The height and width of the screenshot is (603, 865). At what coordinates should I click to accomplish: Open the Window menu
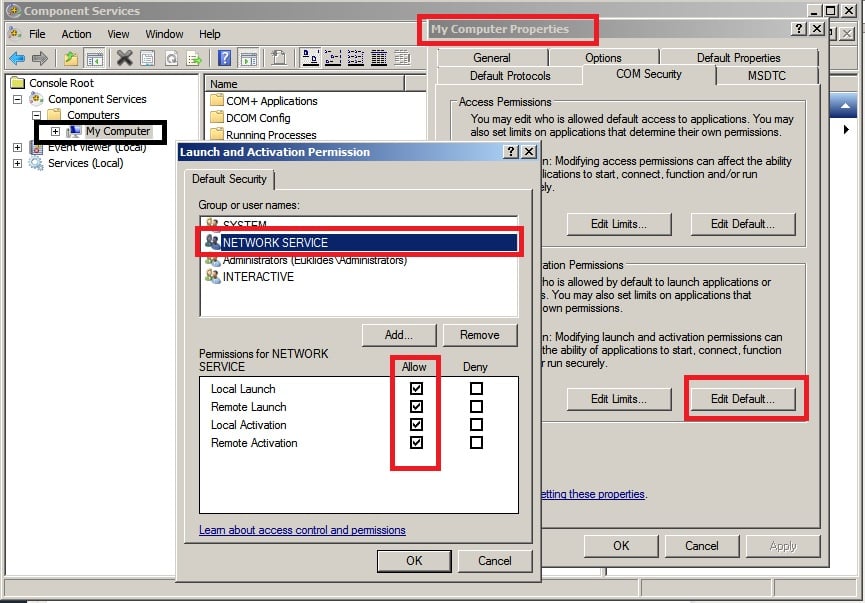[x=164, y=34]
